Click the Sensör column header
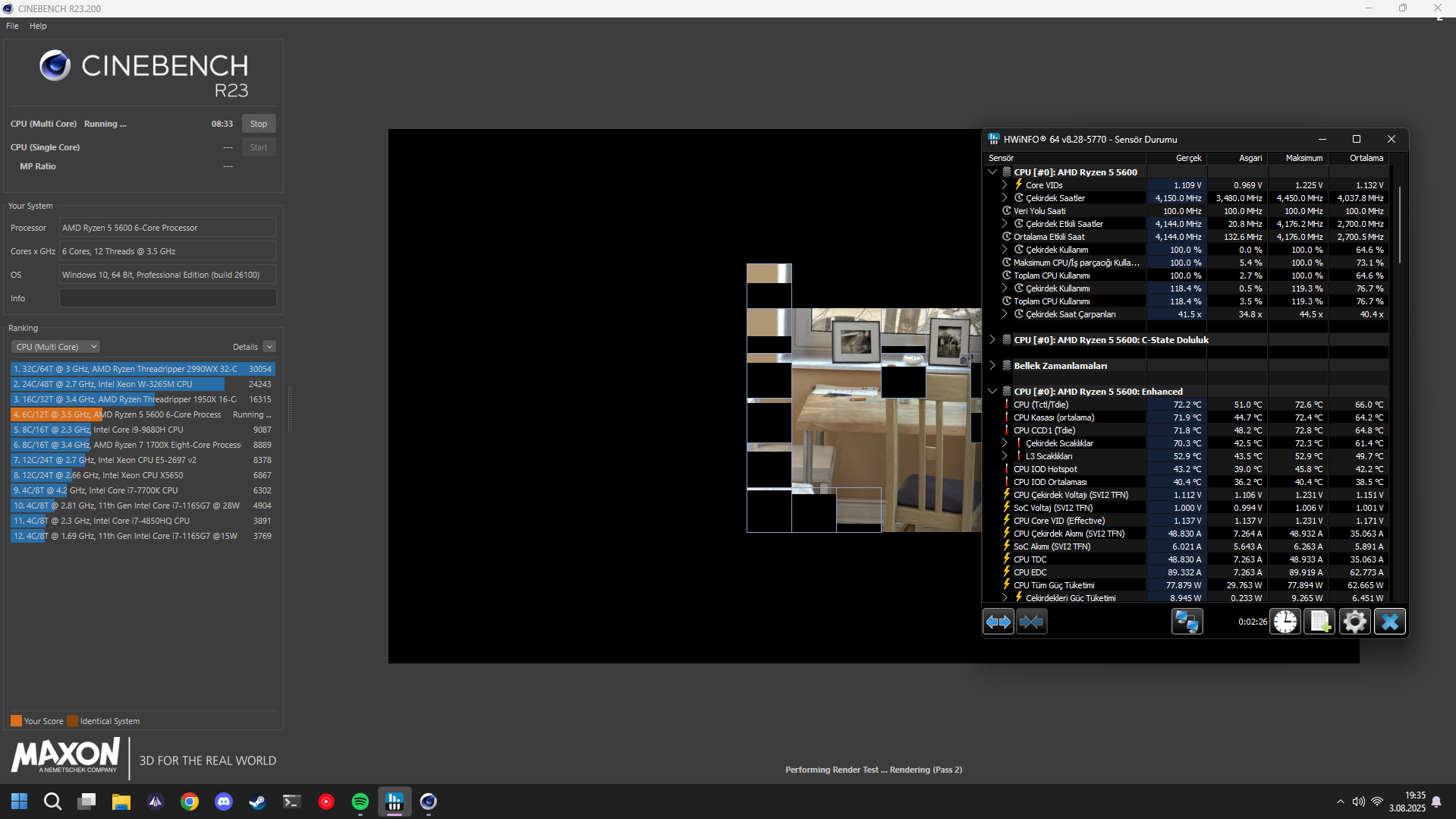The width and height of the screenshot is (1456, 819). [1064, 158]
